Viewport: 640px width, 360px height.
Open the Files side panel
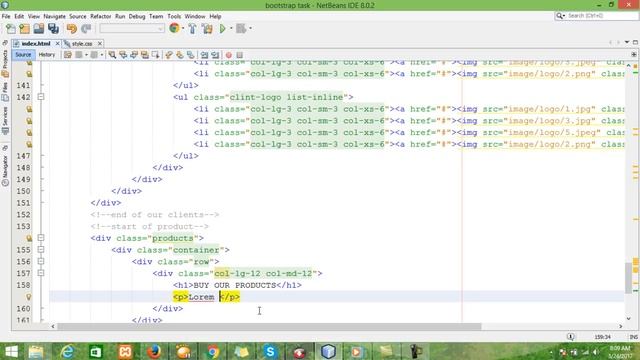5,92
